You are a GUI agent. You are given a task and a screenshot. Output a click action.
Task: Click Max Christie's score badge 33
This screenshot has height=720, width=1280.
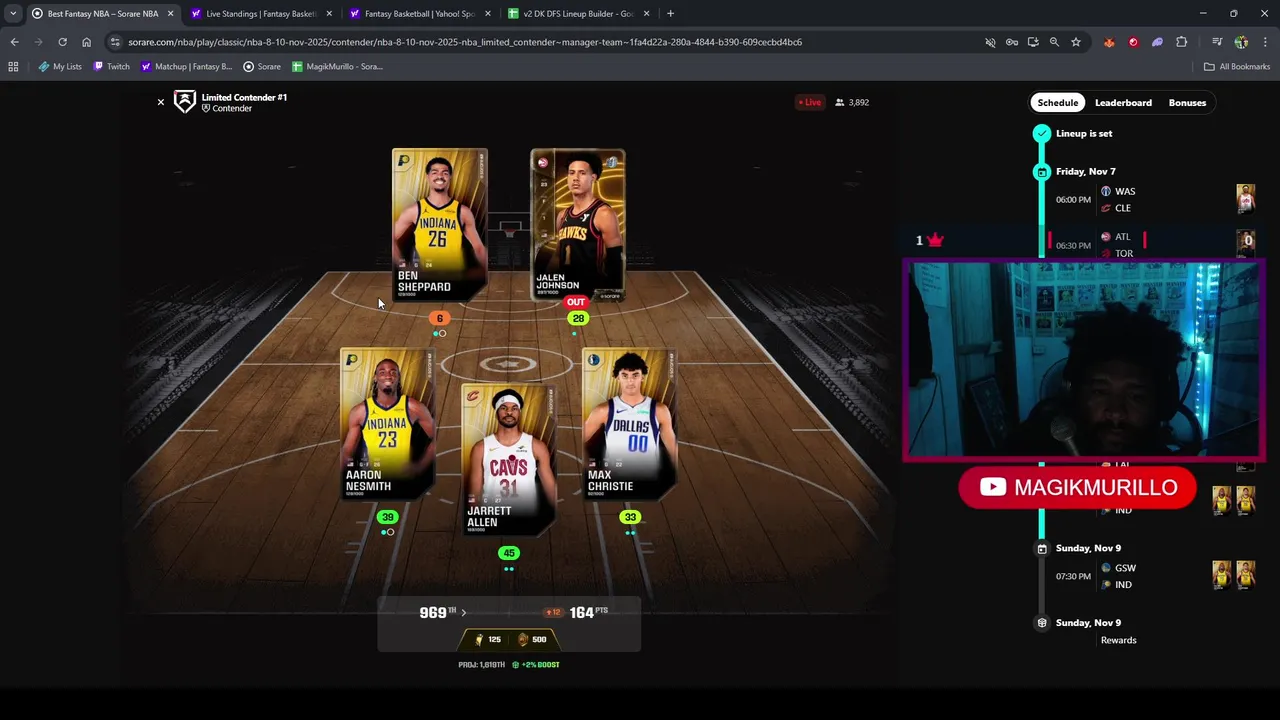click(630, 517)
